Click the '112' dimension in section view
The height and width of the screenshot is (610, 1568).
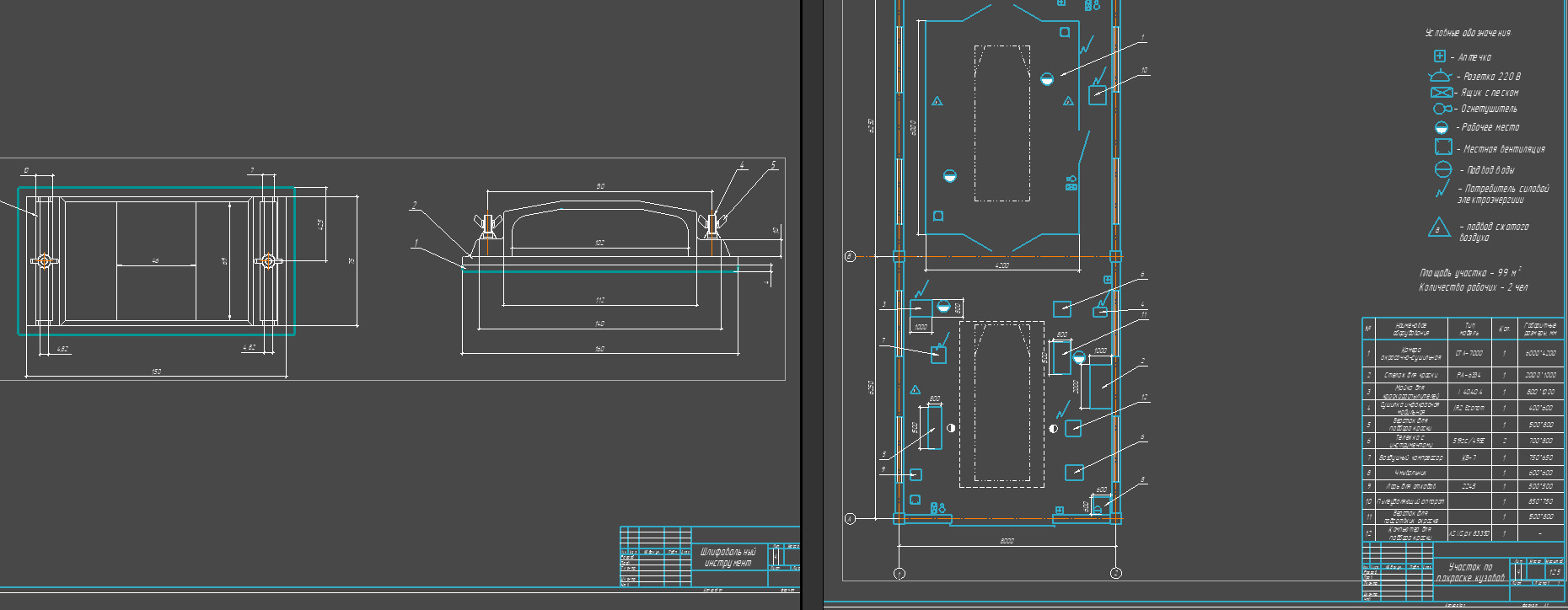tap(599, 300)
